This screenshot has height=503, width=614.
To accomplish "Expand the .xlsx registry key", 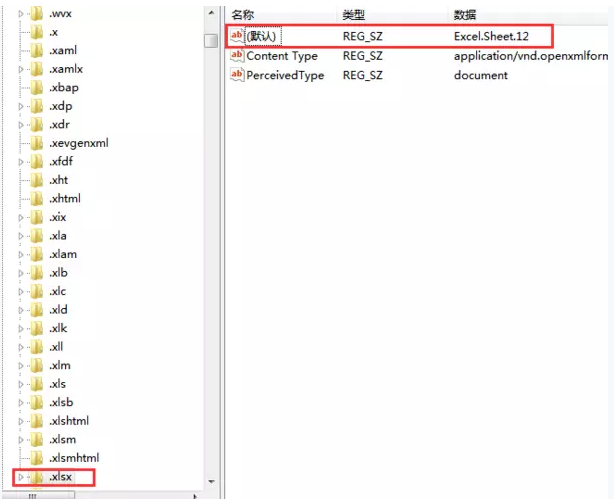I will coord(20,477).
